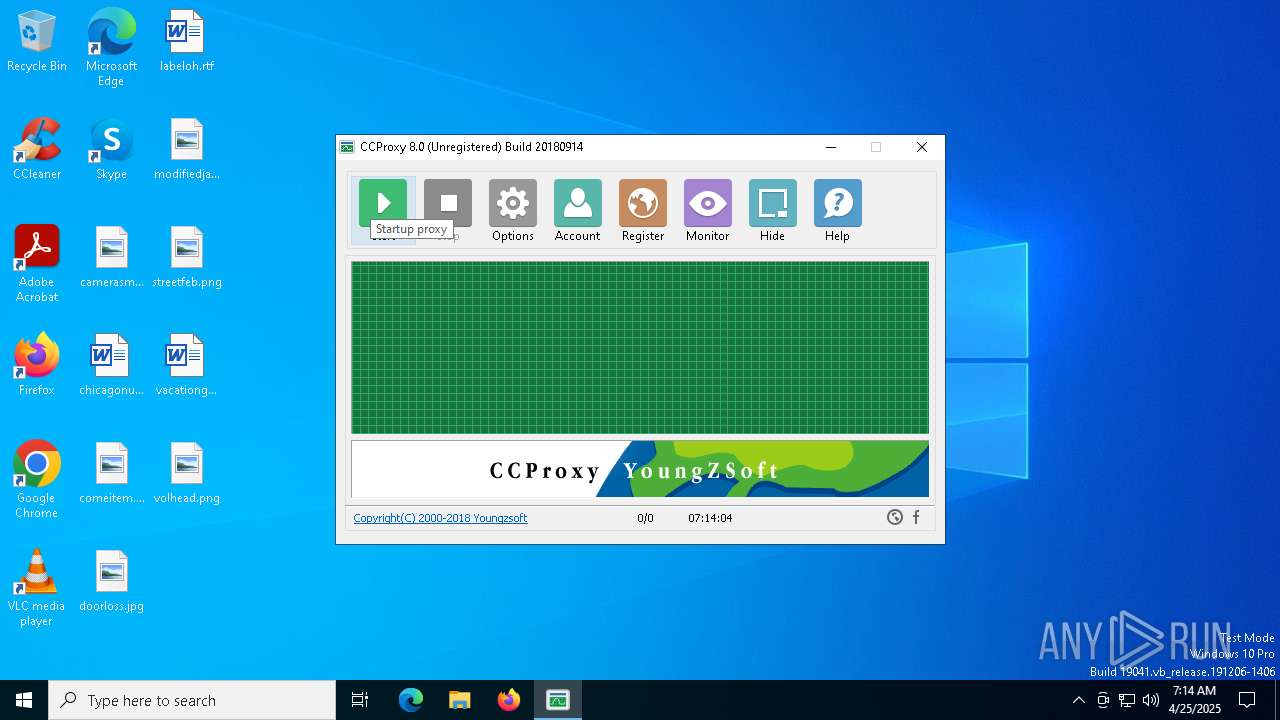The width and height of the screenshot is (1280, 720).
Task: Launch Firefox from the taskbar
Action: [508, 700]
